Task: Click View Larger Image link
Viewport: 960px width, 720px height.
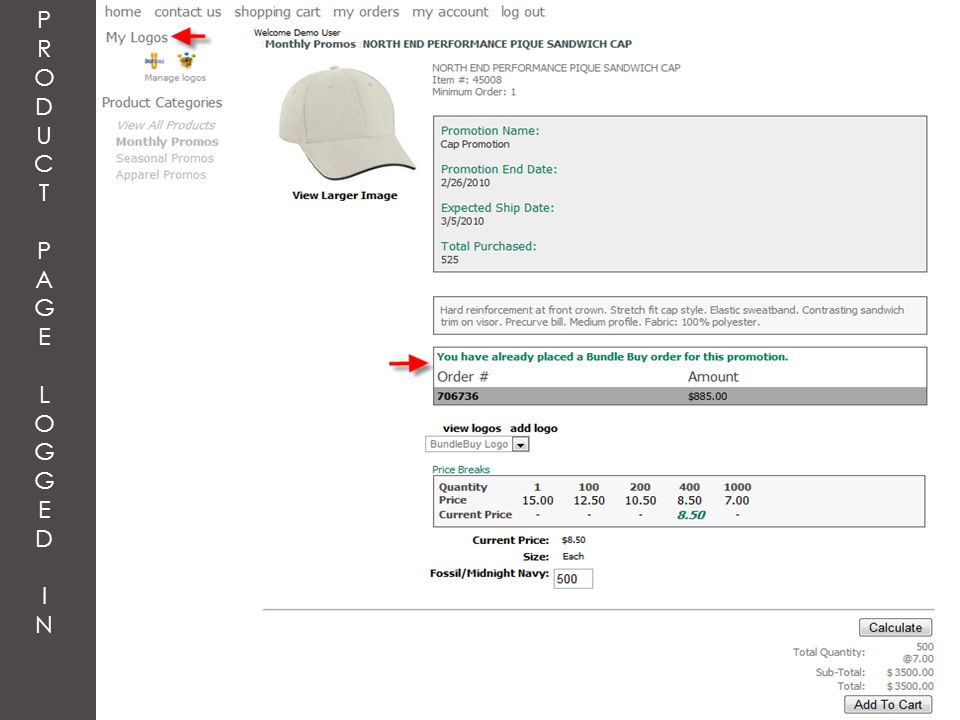Action: point(345,195)
